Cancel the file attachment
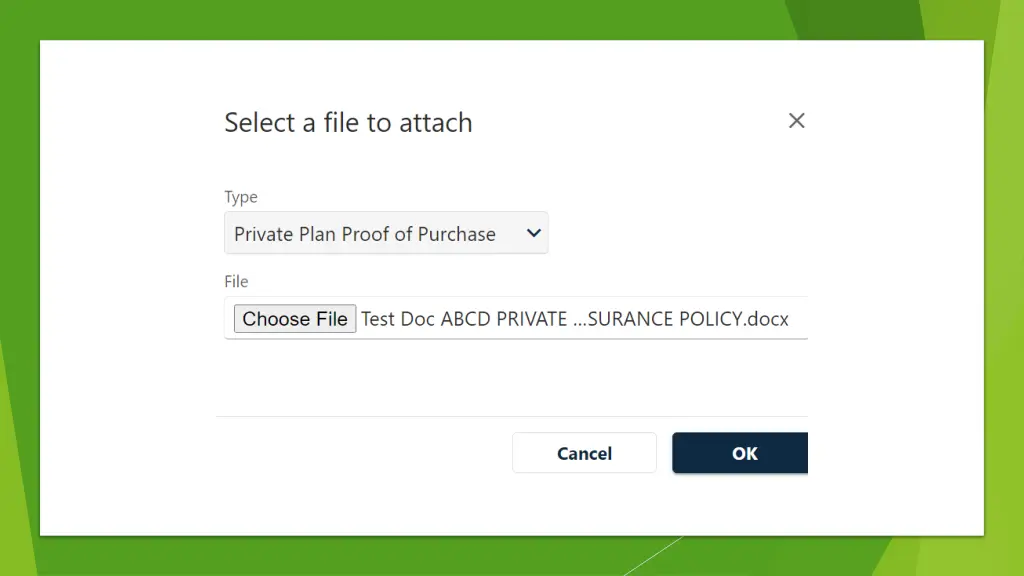1024x576 pixels. click(584, 453)
